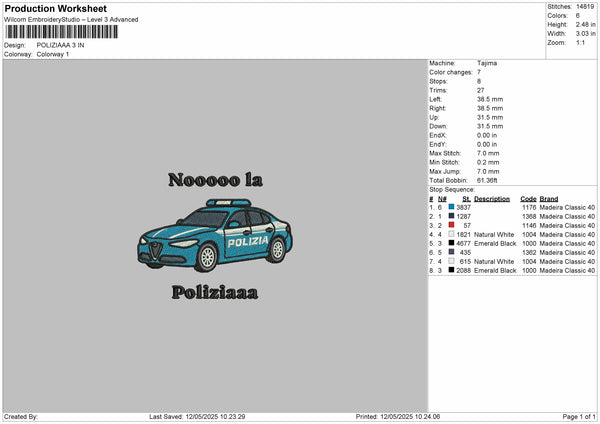Click 'Emerald Black' in the row with 2088 stitches

click(495, 271)
